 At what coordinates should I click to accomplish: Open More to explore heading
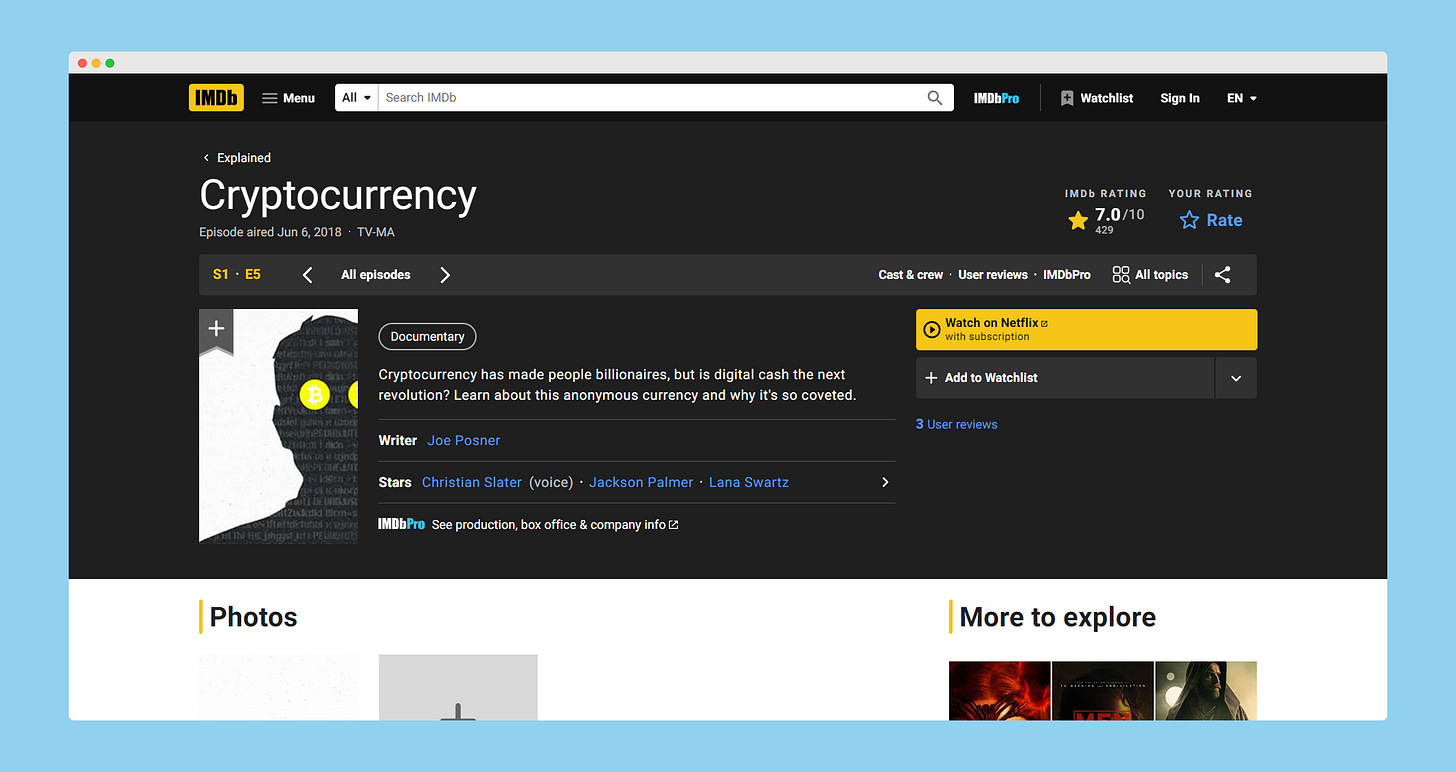point(1057,618)
